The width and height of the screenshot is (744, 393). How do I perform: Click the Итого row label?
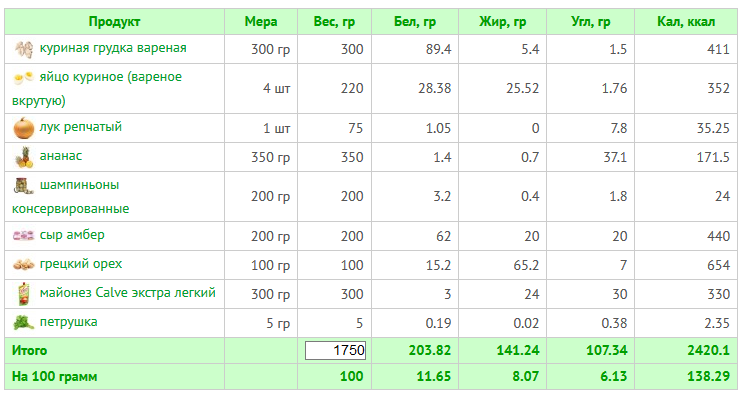[x=29, y=351]
